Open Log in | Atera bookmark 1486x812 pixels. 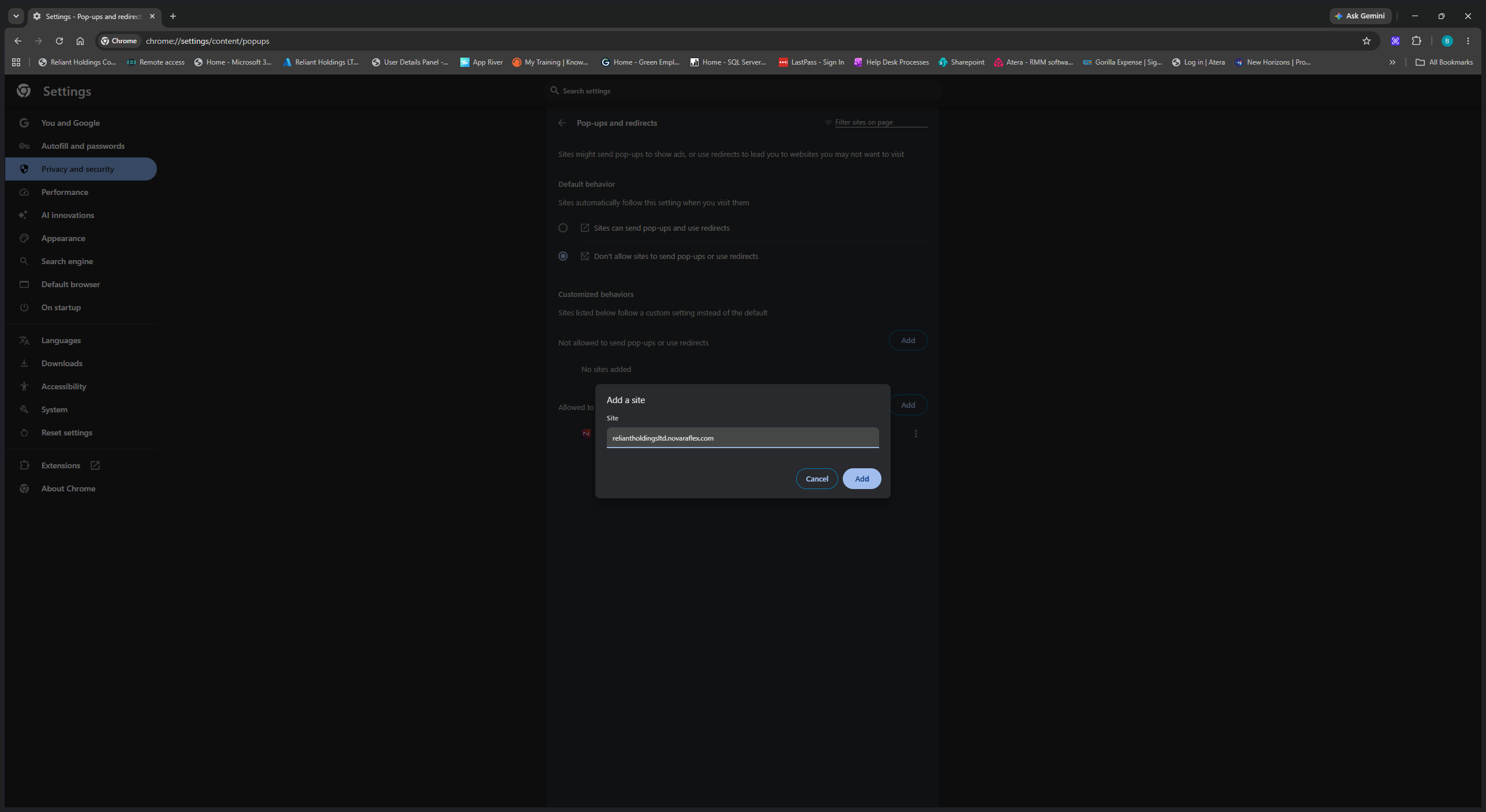(1198, 62)
